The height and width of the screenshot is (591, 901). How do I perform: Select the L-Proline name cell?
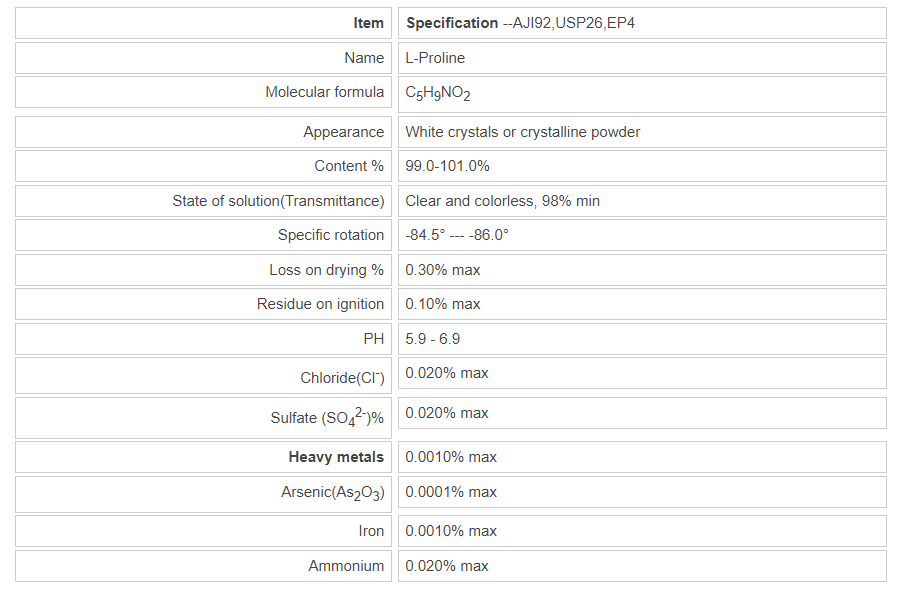tap(435, 58)
